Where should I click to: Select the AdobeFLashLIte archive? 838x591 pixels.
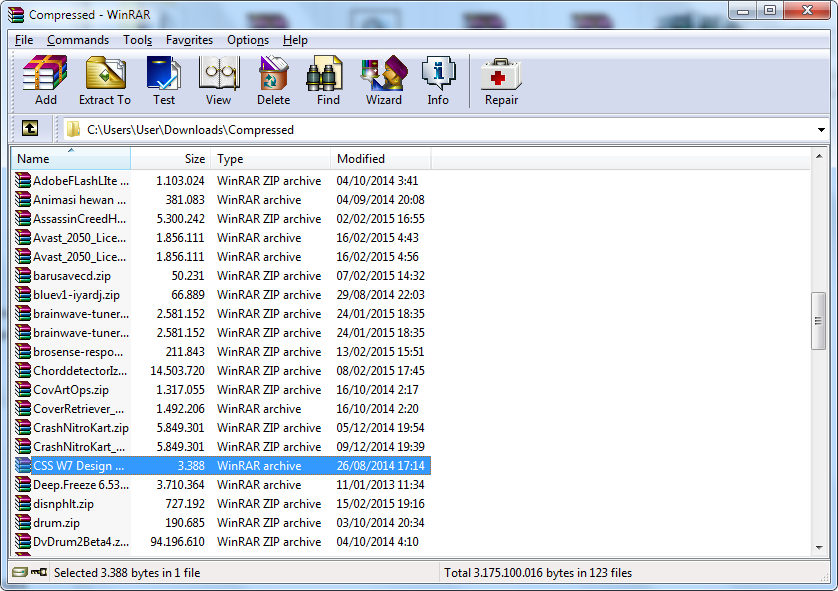(x=222, y=181)
